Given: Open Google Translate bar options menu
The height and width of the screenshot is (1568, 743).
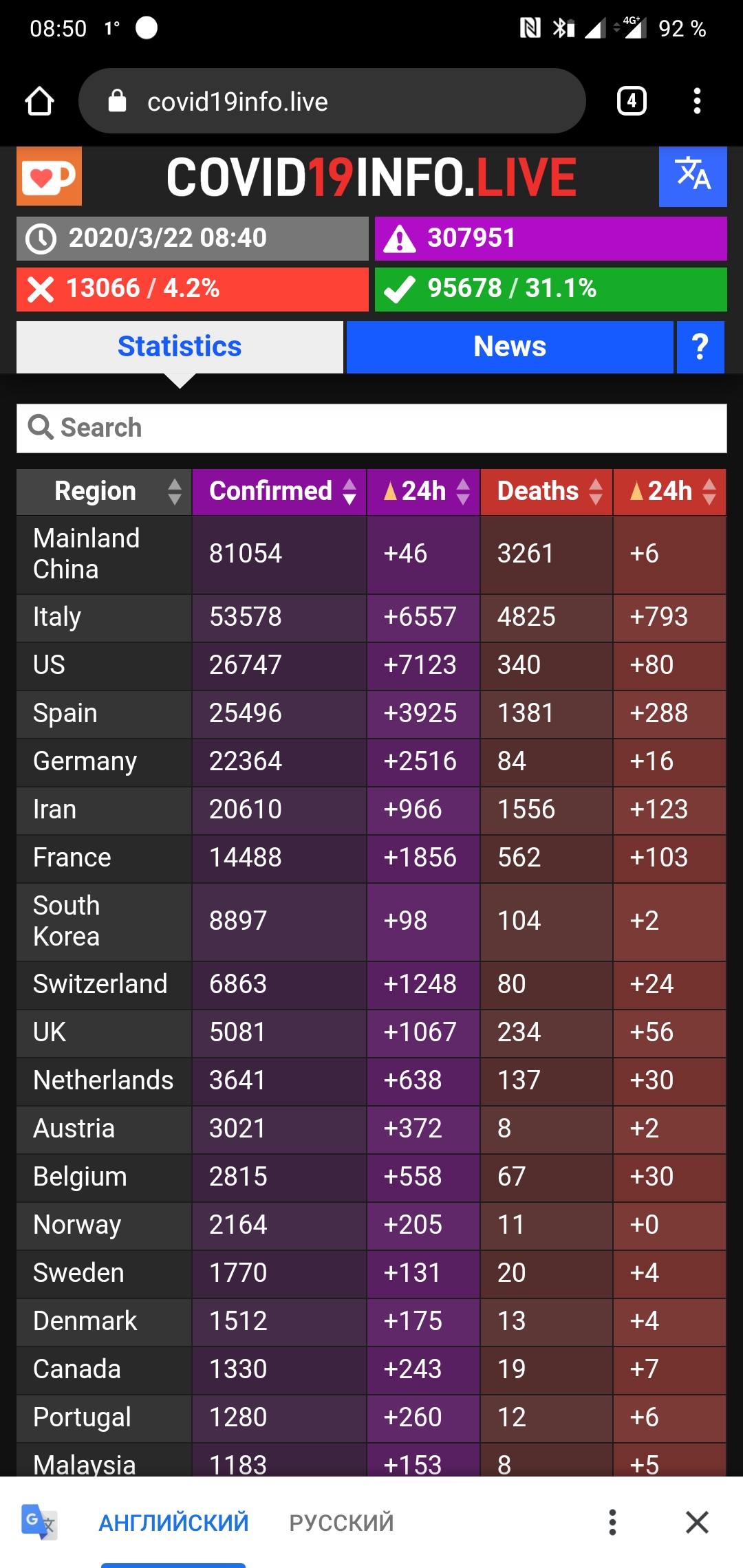Looking at the screenshot, I should [612, 1523].
